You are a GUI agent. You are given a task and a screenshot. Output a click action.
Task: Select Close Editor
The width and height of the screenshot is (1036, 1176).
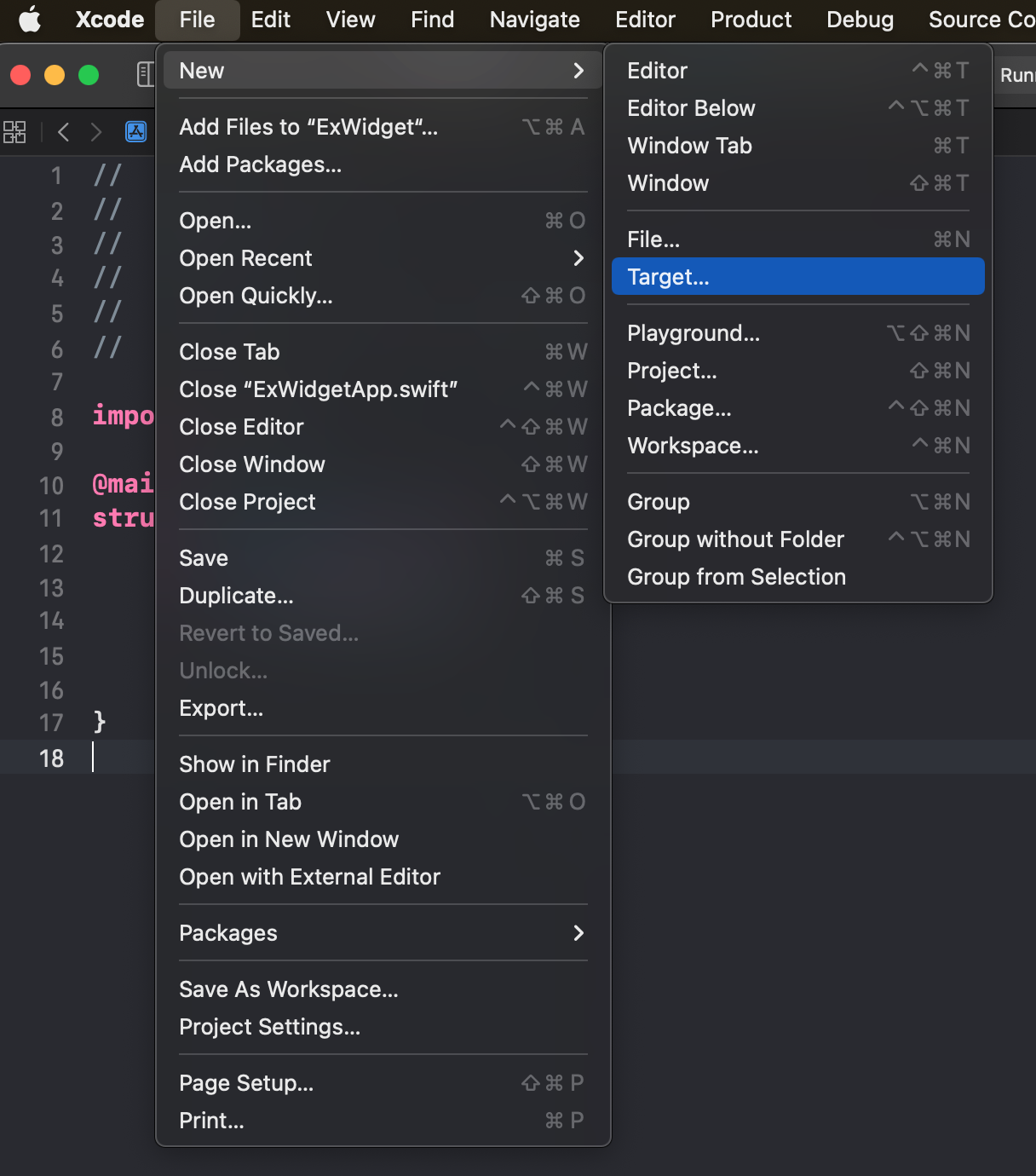(x=383, y=426)
